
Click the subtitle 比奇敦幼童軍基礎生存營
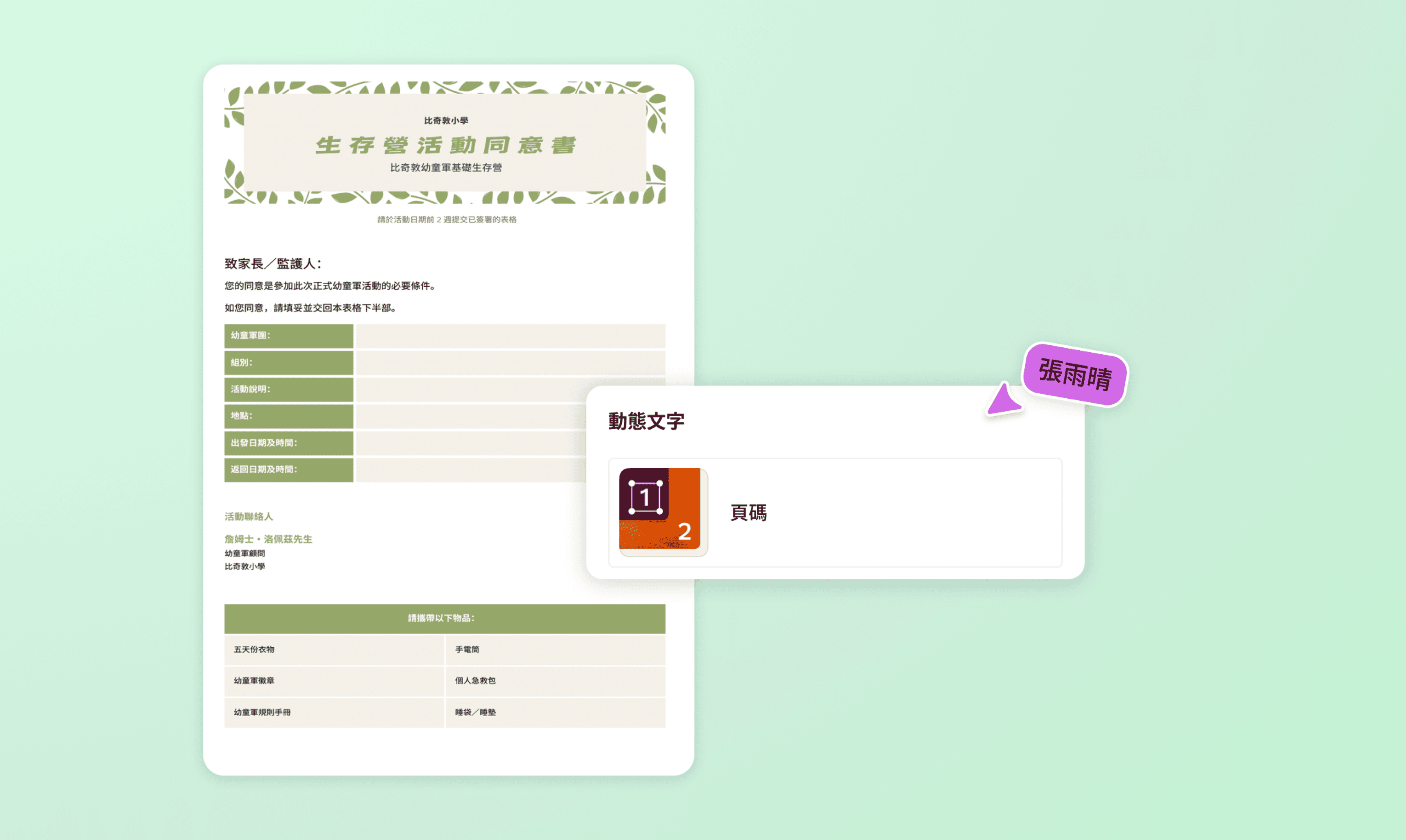446,168
